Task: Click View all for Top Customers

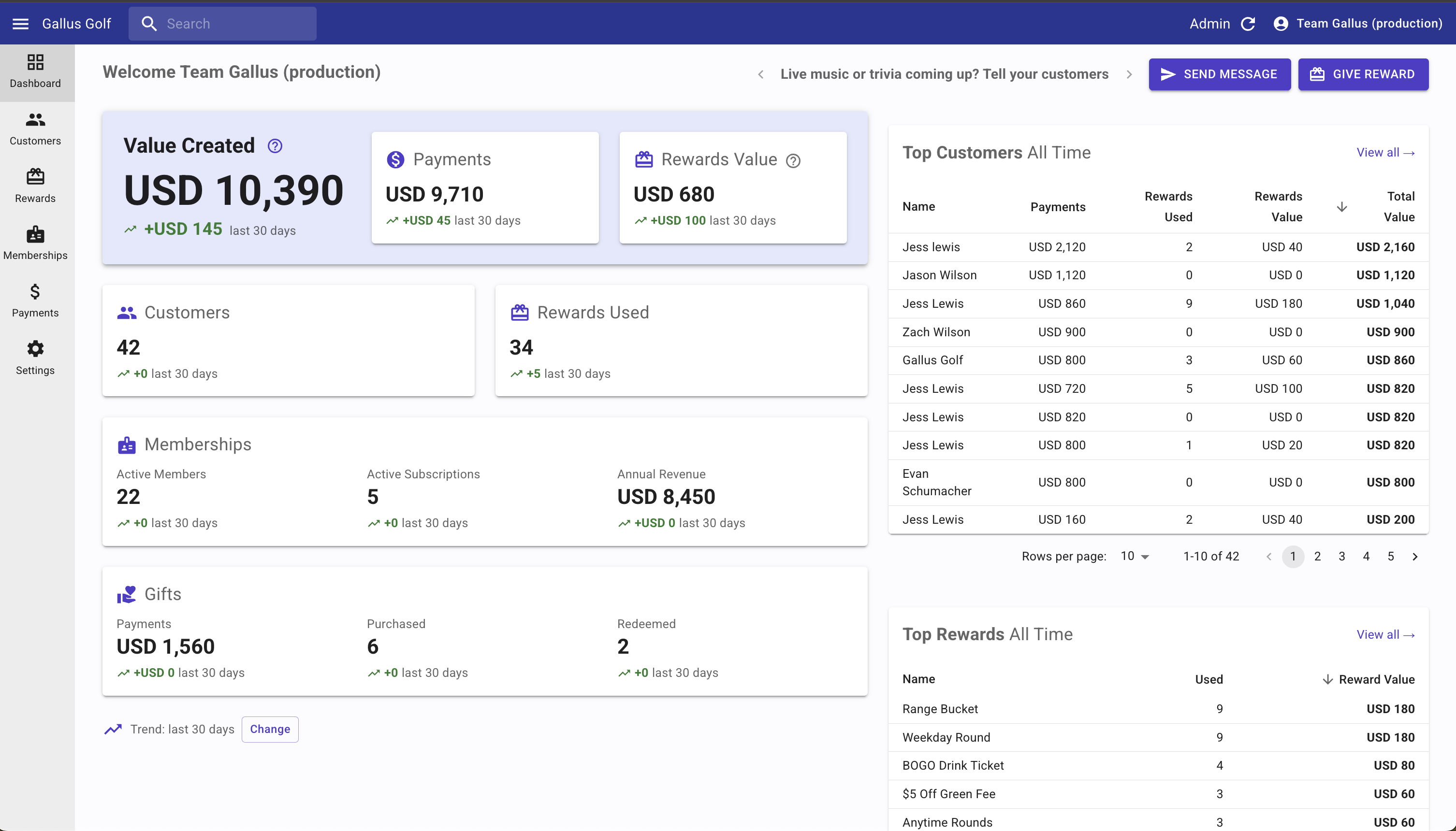Action: click(1385, 152)
